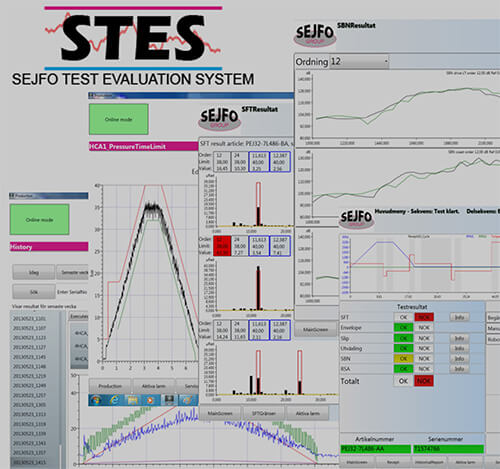Image resolution: width=500 pixels, height=469 pixels.
Task: Click the red NOK indicator in SFT row
Action: tap(424, 317)
